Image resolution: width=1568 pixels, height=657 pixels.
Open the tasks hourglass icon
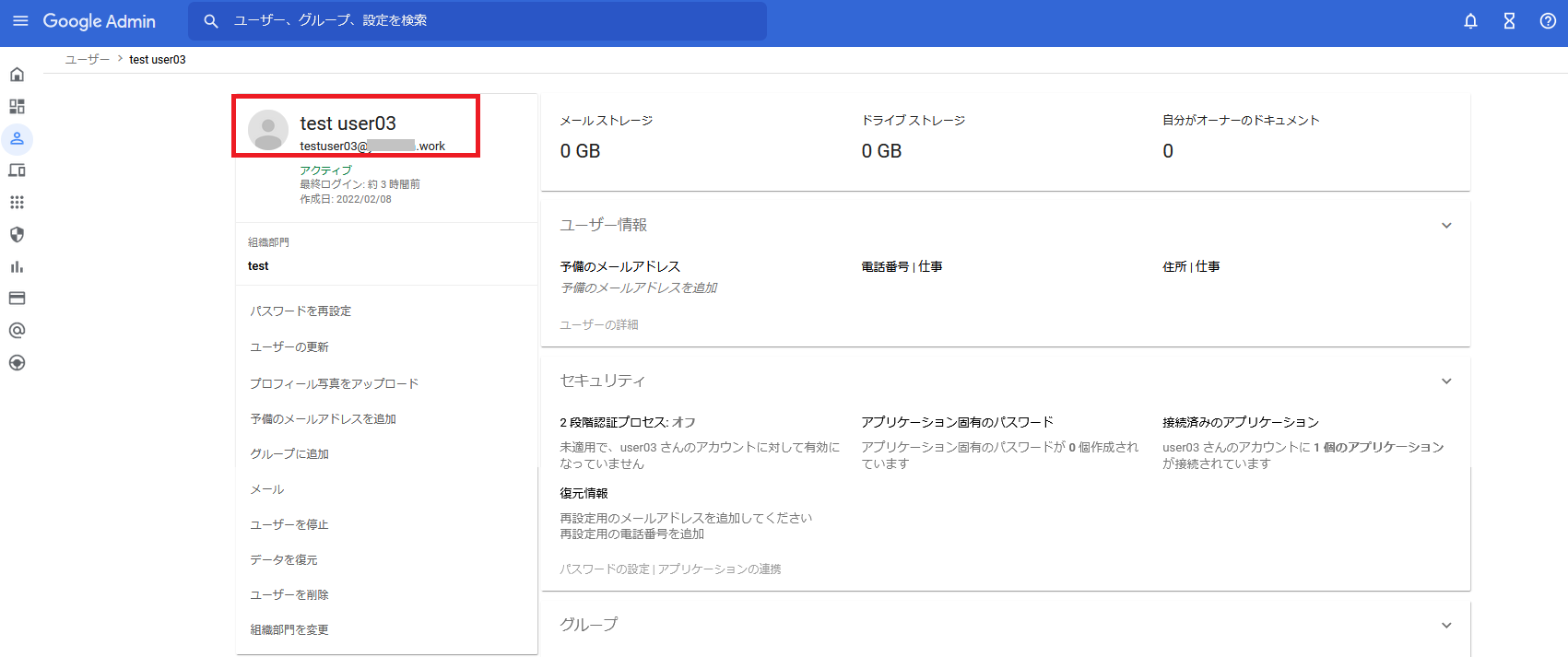(1509, 21)
